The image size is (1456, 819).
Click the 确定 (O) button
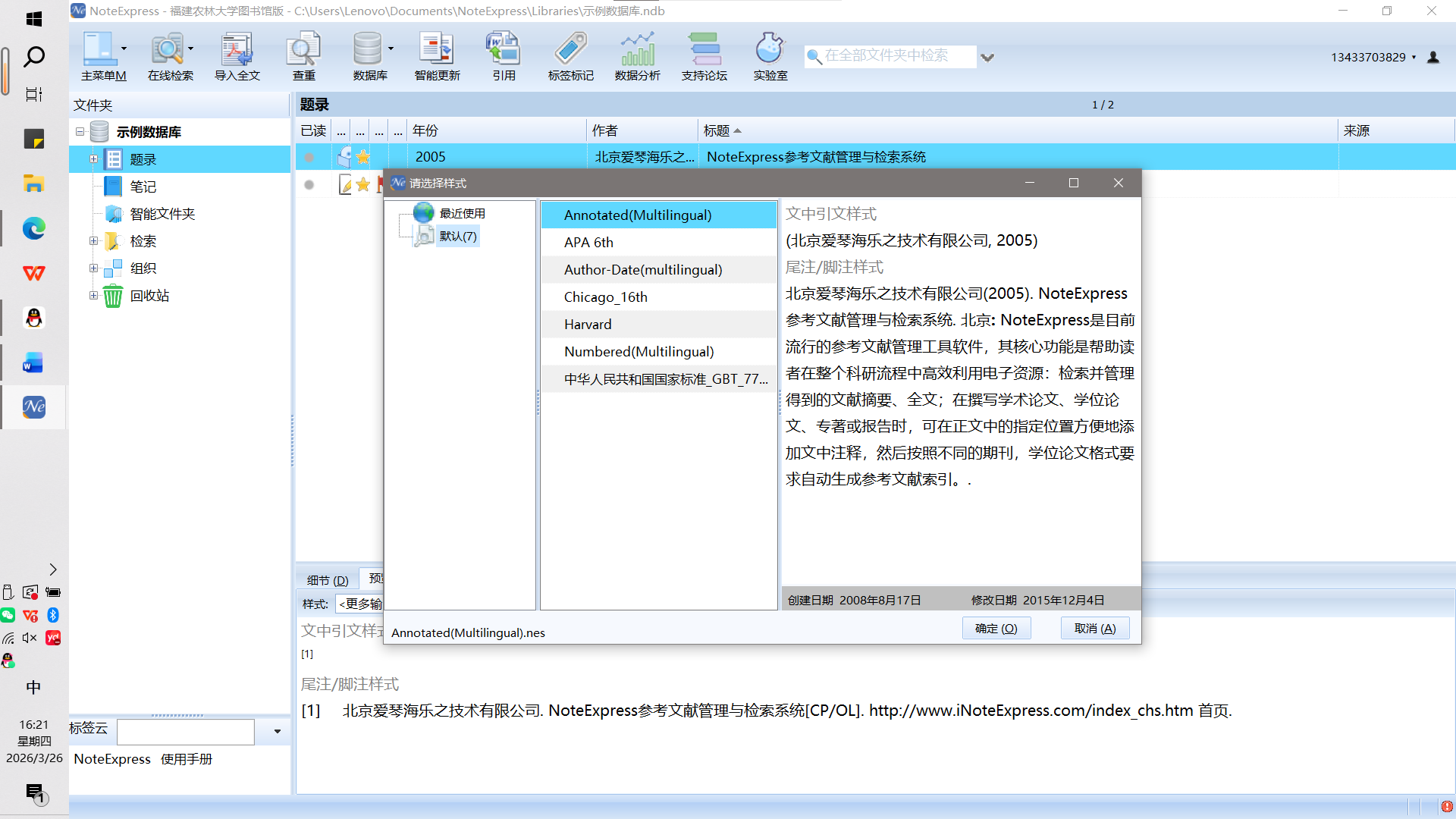click(x=996, y=629)
